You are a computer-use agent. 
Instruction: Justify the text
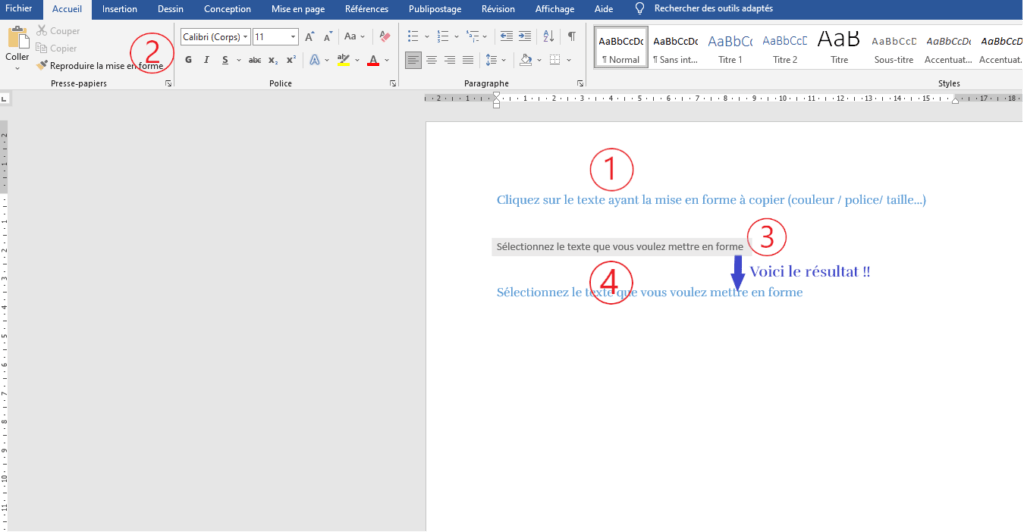pyautogui.click(x=468, y=60)
